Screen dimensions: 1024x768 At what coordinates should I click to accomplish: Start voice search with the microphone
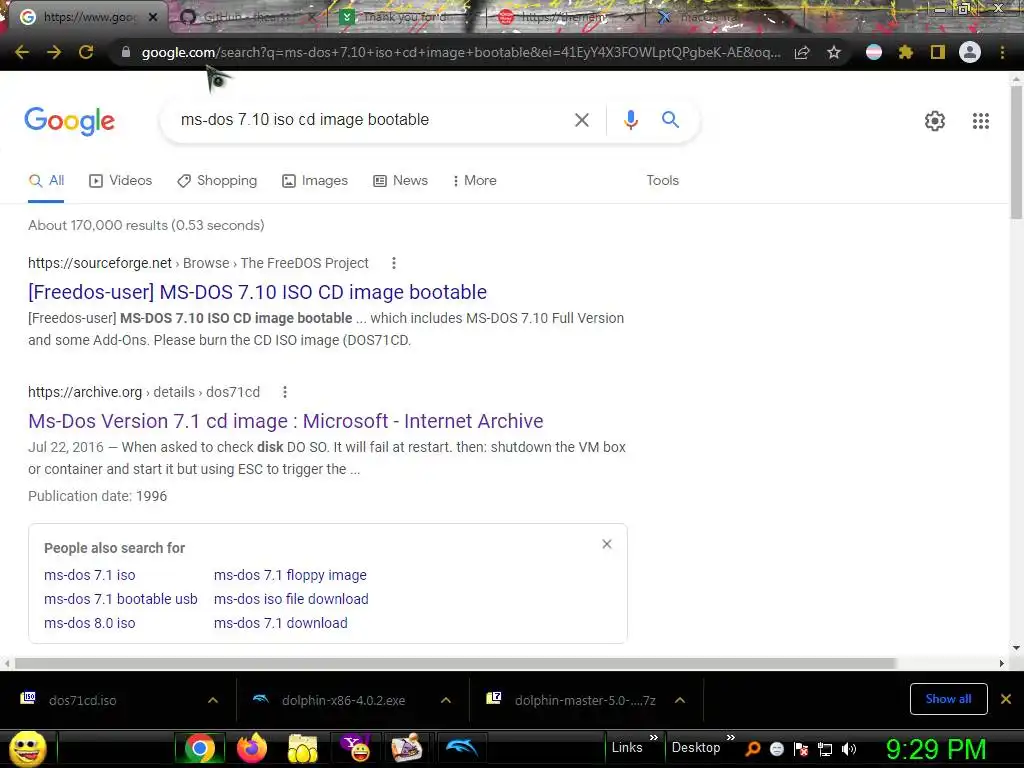coord(630,120)
